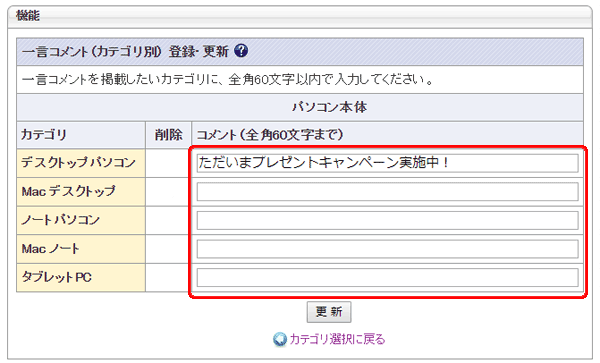Viewport: 600px width, 363px height.
Task: Focus the タブレットPC comment field
Action: tap(387, 277)
